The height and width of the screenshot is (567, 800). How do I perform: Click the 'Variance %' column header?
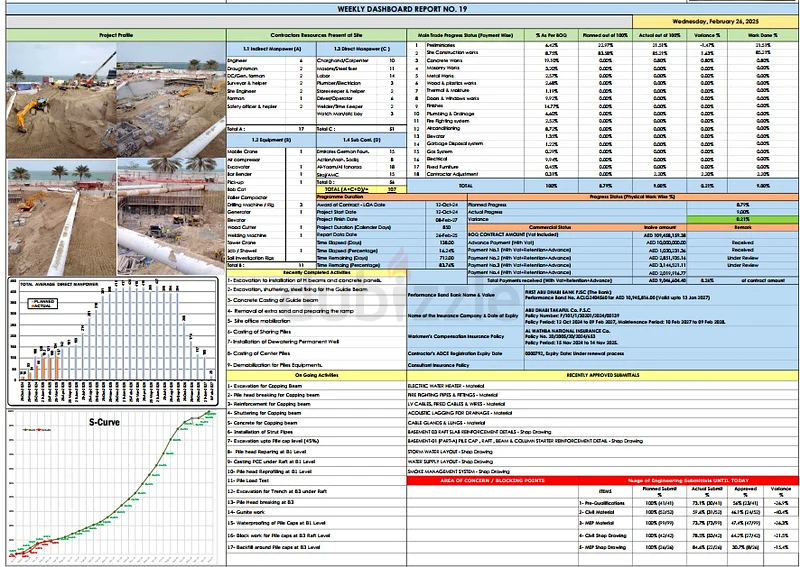click(707, 35)
